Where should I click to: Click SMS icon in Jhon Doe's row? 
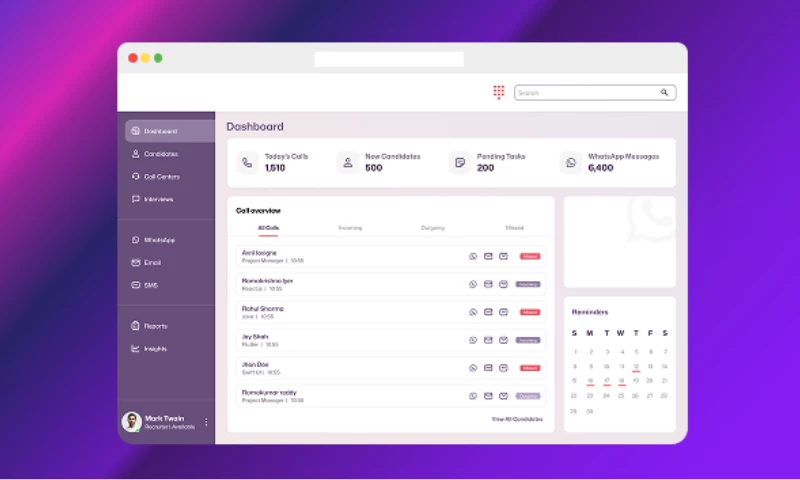point(503,368)
